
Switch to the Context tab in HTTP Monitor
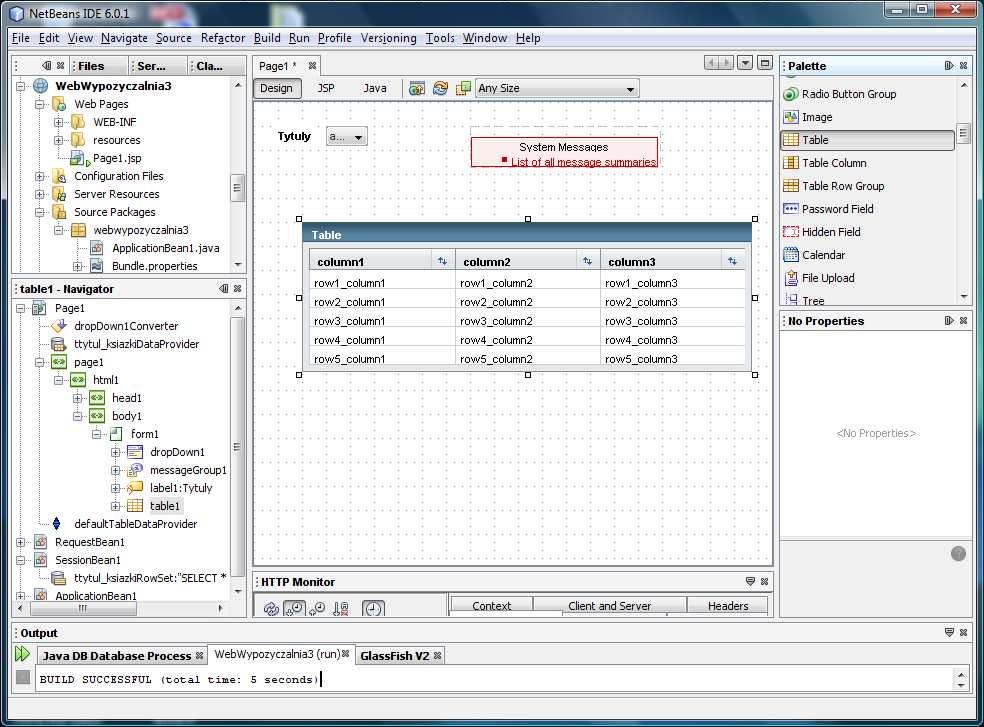(492, 606)
